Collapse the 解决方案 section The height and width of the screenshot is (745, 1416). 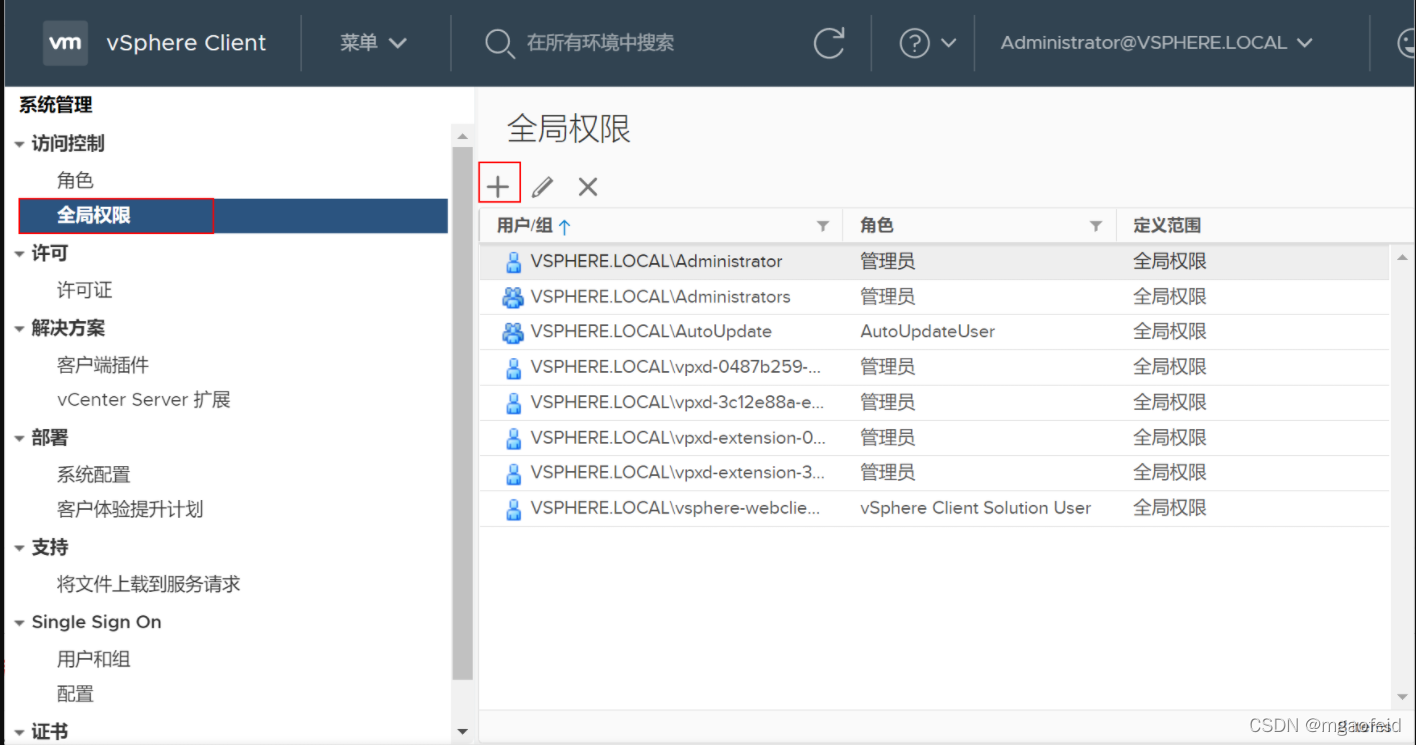click(x=19, y=329)
